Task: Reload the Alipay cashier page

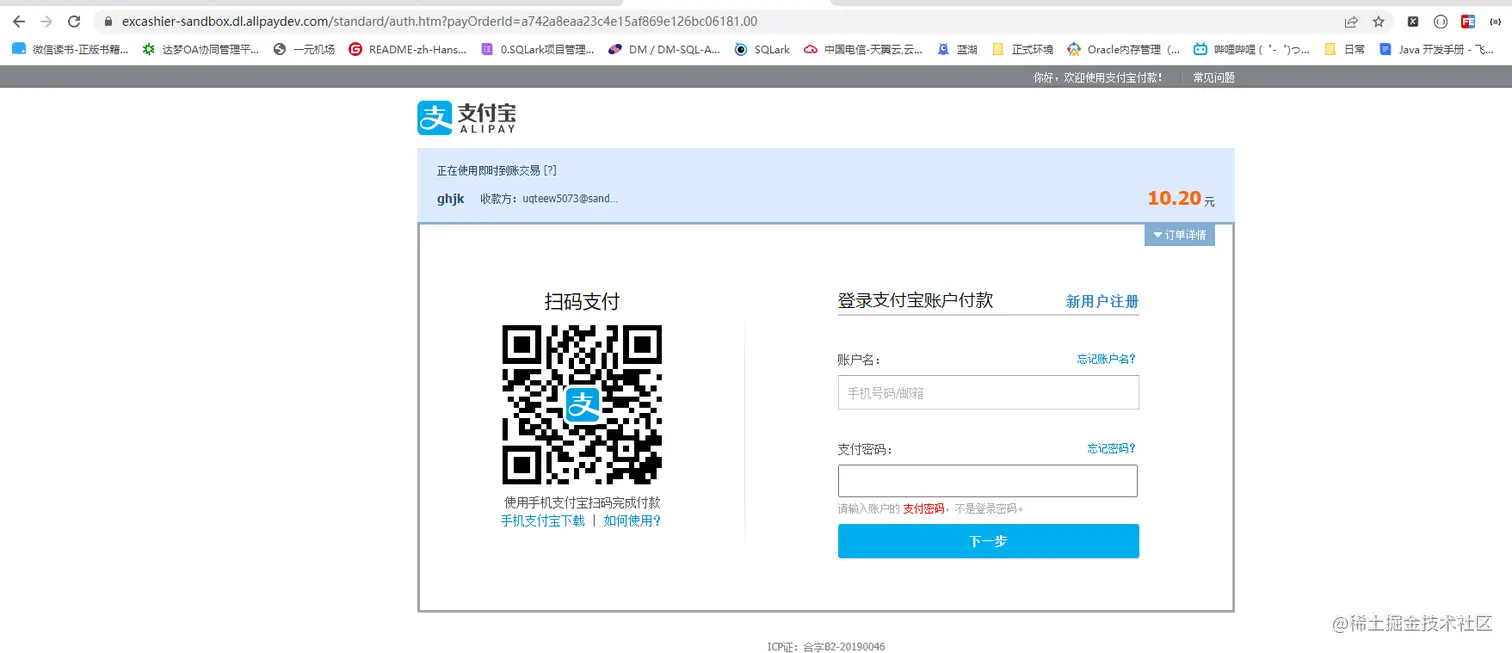Action: (x=74, y=21)
